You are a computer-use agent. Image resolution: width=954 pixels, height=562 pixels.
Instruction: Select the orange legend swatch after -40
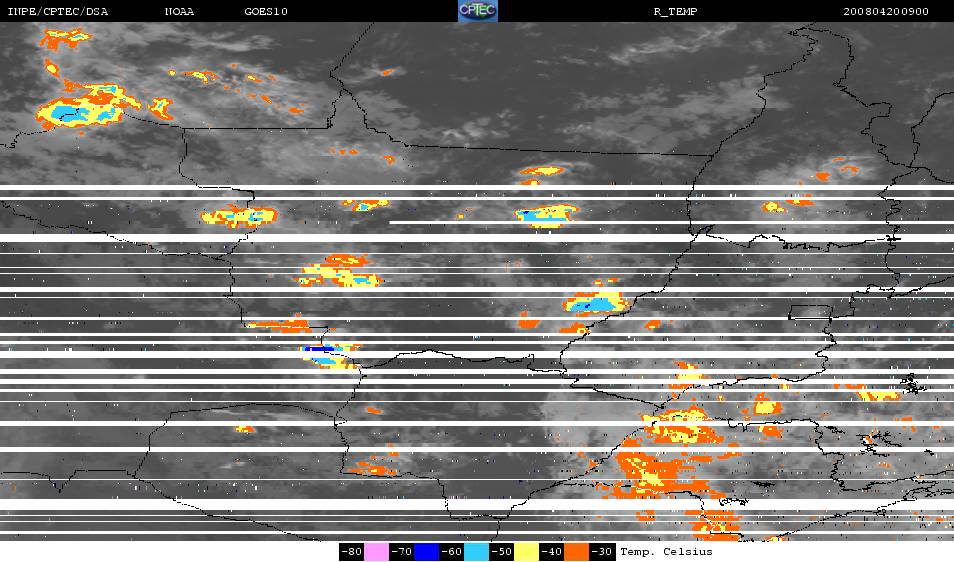pyautogui.click(x=576, y=552)
